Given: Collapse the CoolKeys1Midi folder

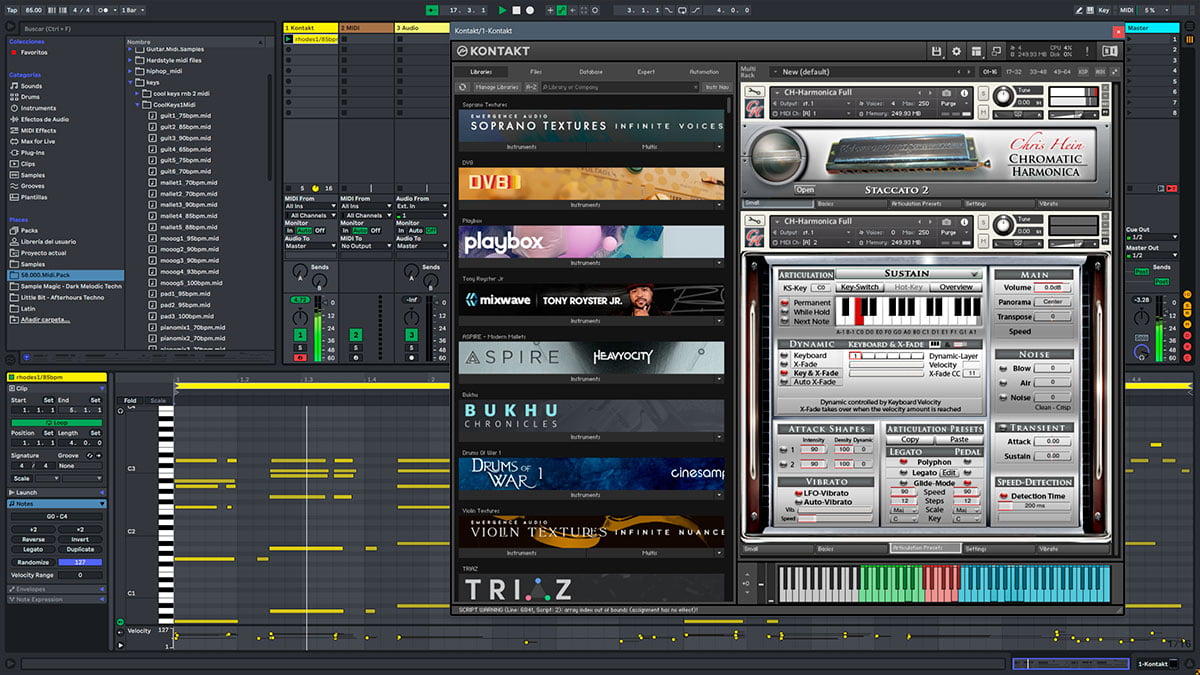Looking at the screenshot, I should tap(140, 104).
